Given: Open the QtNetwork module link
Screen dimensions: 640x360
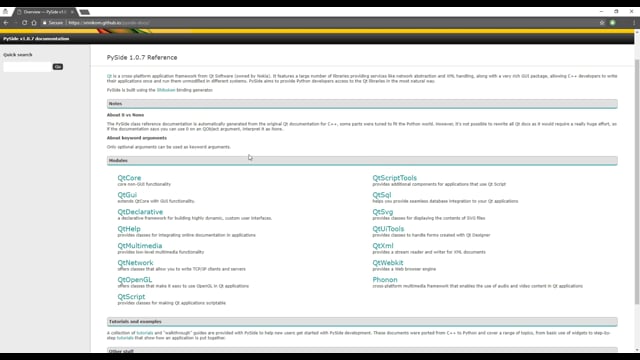Looking at the screenshot, I should click(x=135, y=263).
